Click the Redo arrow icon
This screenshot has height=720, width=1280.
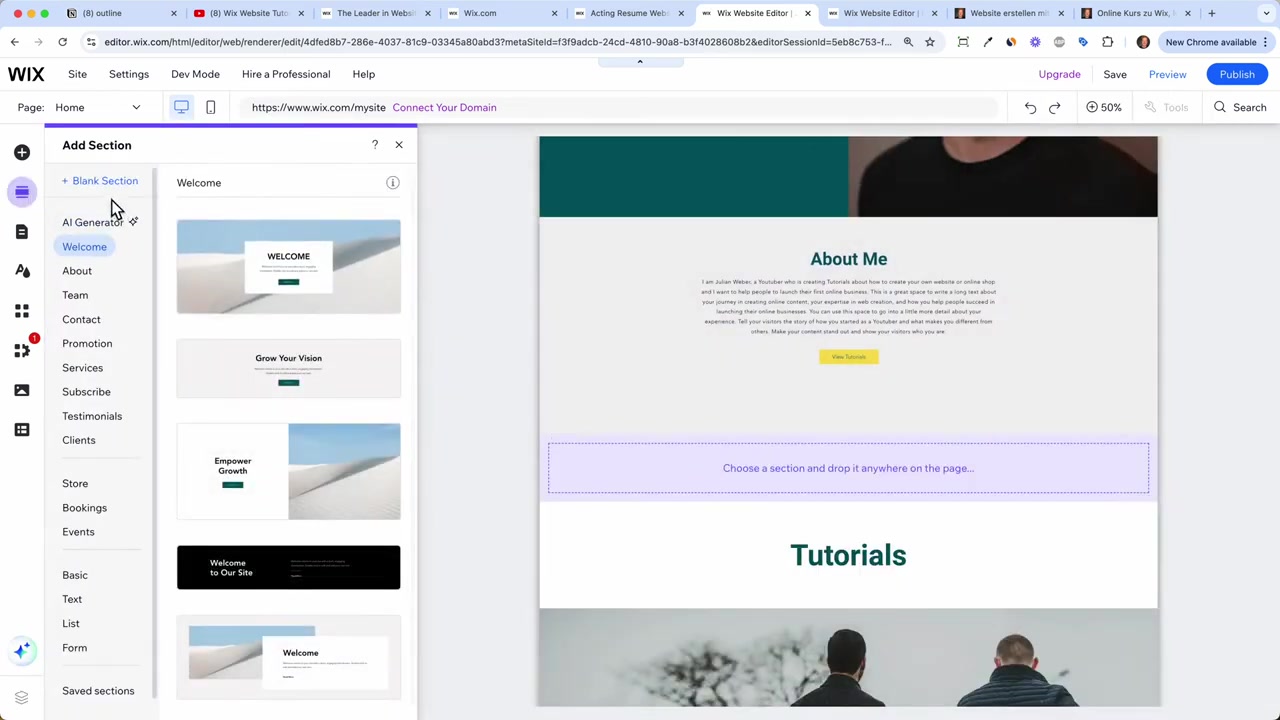pyautogui.click(x=1054, y=107)
